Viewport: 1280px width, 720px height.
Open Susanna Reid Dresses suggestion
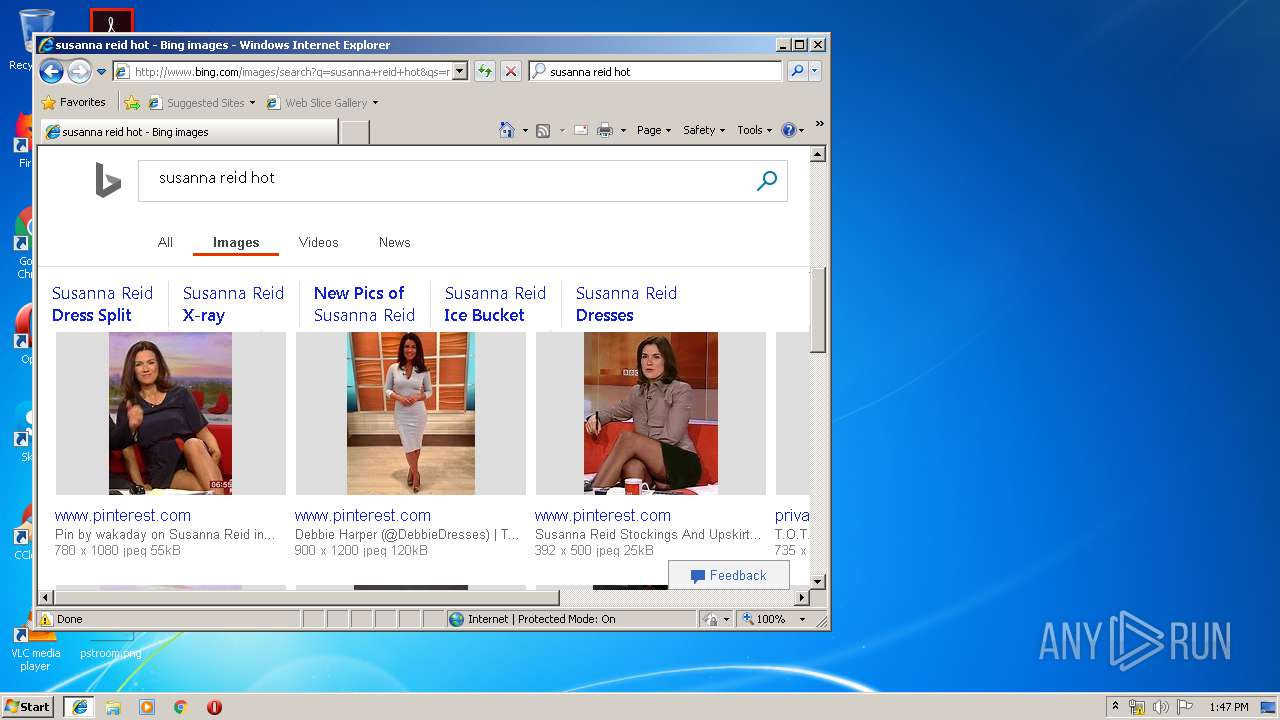626,304
